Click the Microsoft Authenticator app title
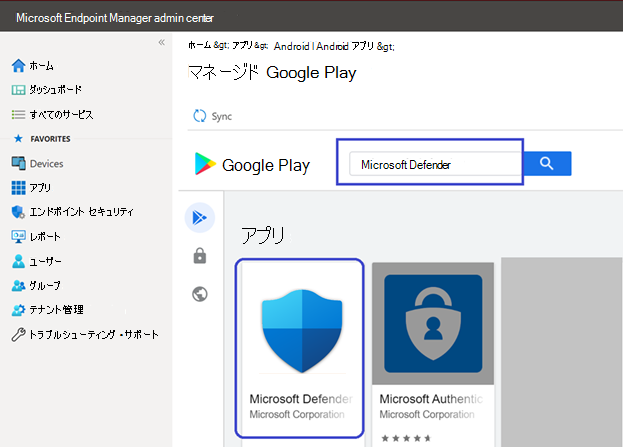This screenshot has height=447, width=626. 431,399
